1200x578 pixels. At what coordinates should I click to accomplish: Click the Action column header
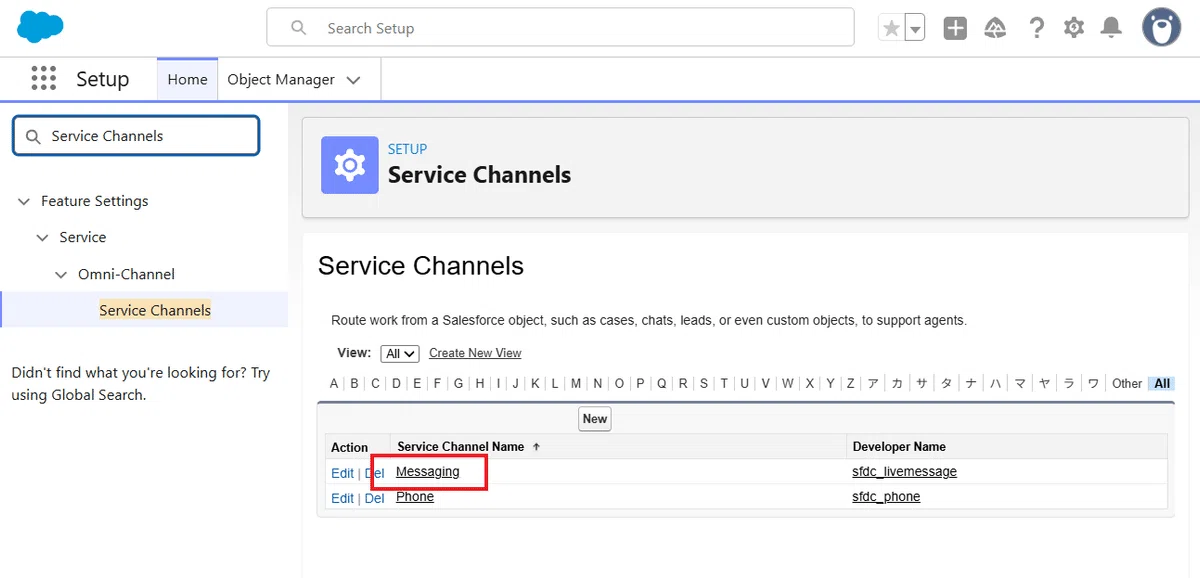pyautogui.click(x=350, y=448)
